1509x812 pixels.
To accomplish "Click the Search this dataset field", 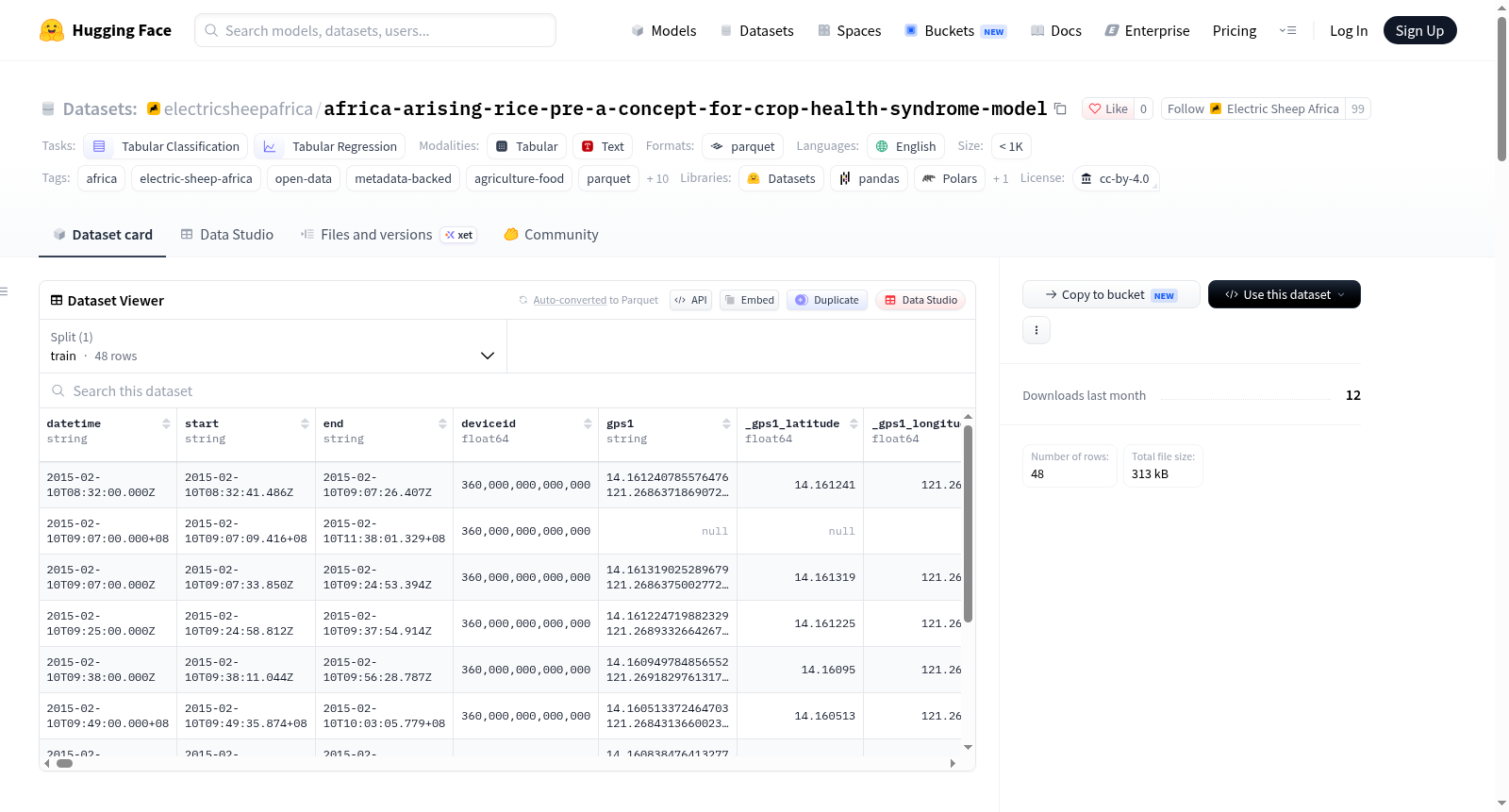I will (x=507, y=390).
